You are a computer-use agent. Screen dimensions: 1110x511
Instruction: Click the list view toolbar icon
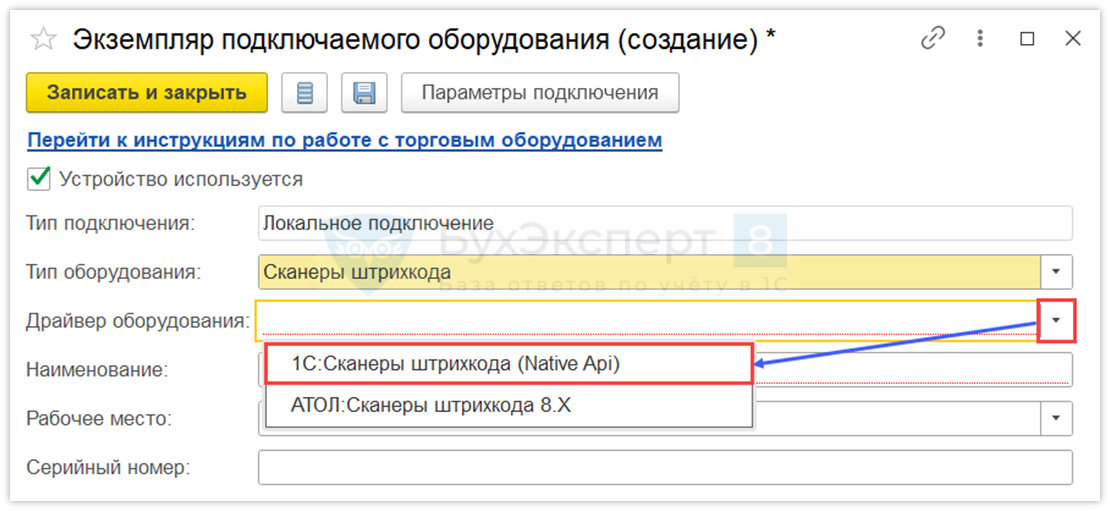click(x=304, y=93)
